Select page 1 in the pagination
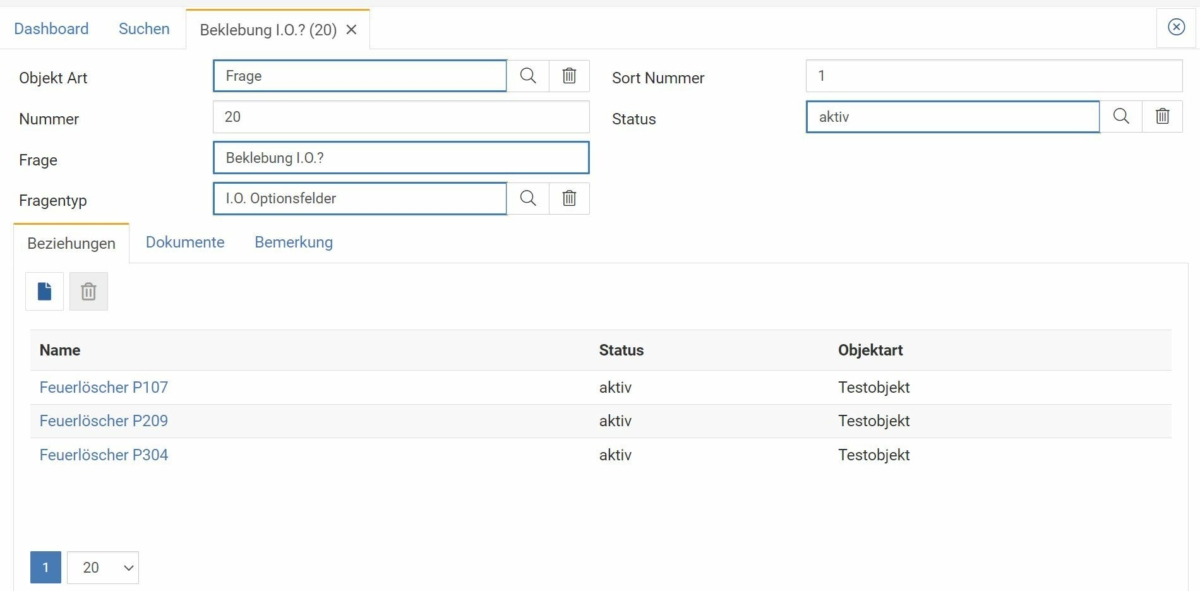The image size is (1200, 591). point(44,566)
